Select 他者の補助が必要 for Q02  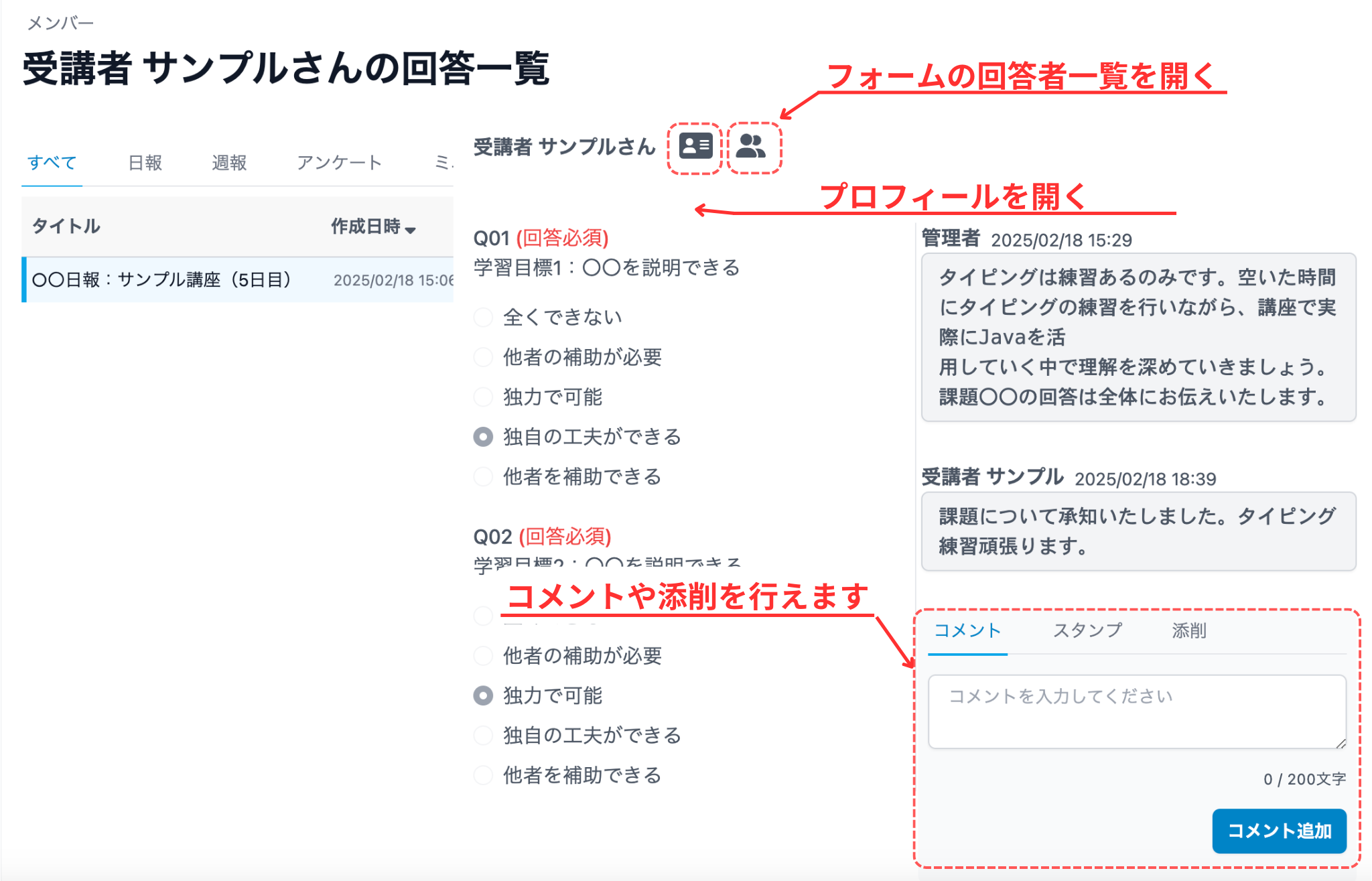tap(482, 656)
